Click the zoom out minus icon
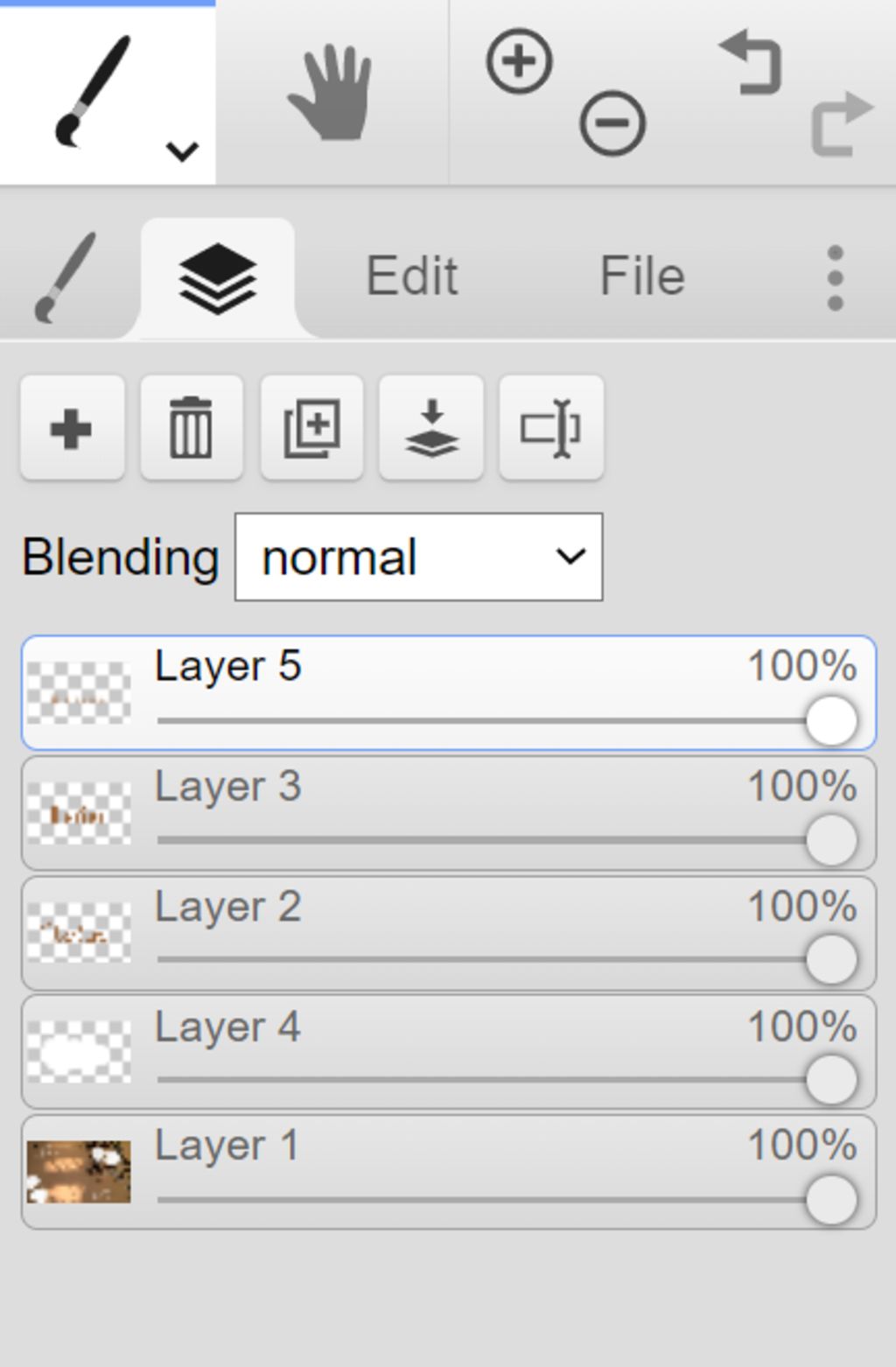896x1367 pixels. pyautogui.click(x=612, y=123)
